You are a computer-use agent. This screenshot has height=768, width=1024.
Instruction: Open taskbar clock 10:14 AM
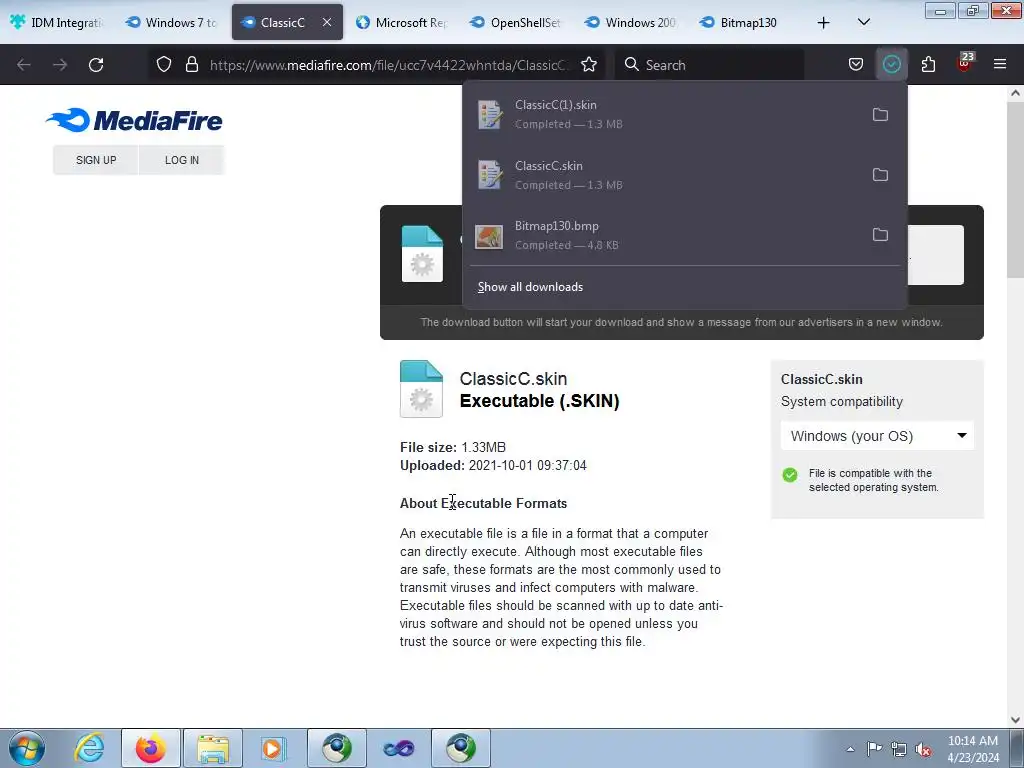coord(973,749)
